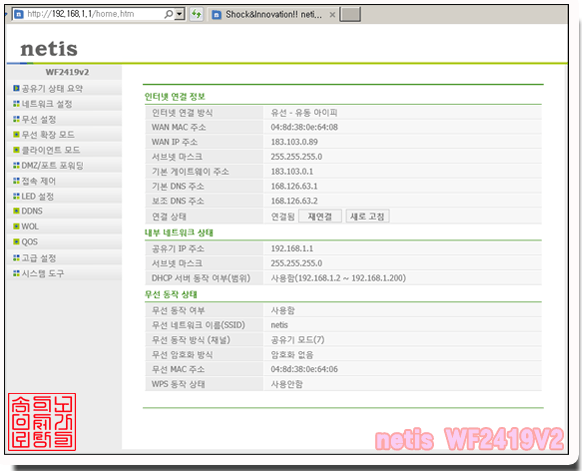The height and width of the screenshot is (471, 582).
Task: Click the 재연결 reconnect button
Action: [320, 216]
